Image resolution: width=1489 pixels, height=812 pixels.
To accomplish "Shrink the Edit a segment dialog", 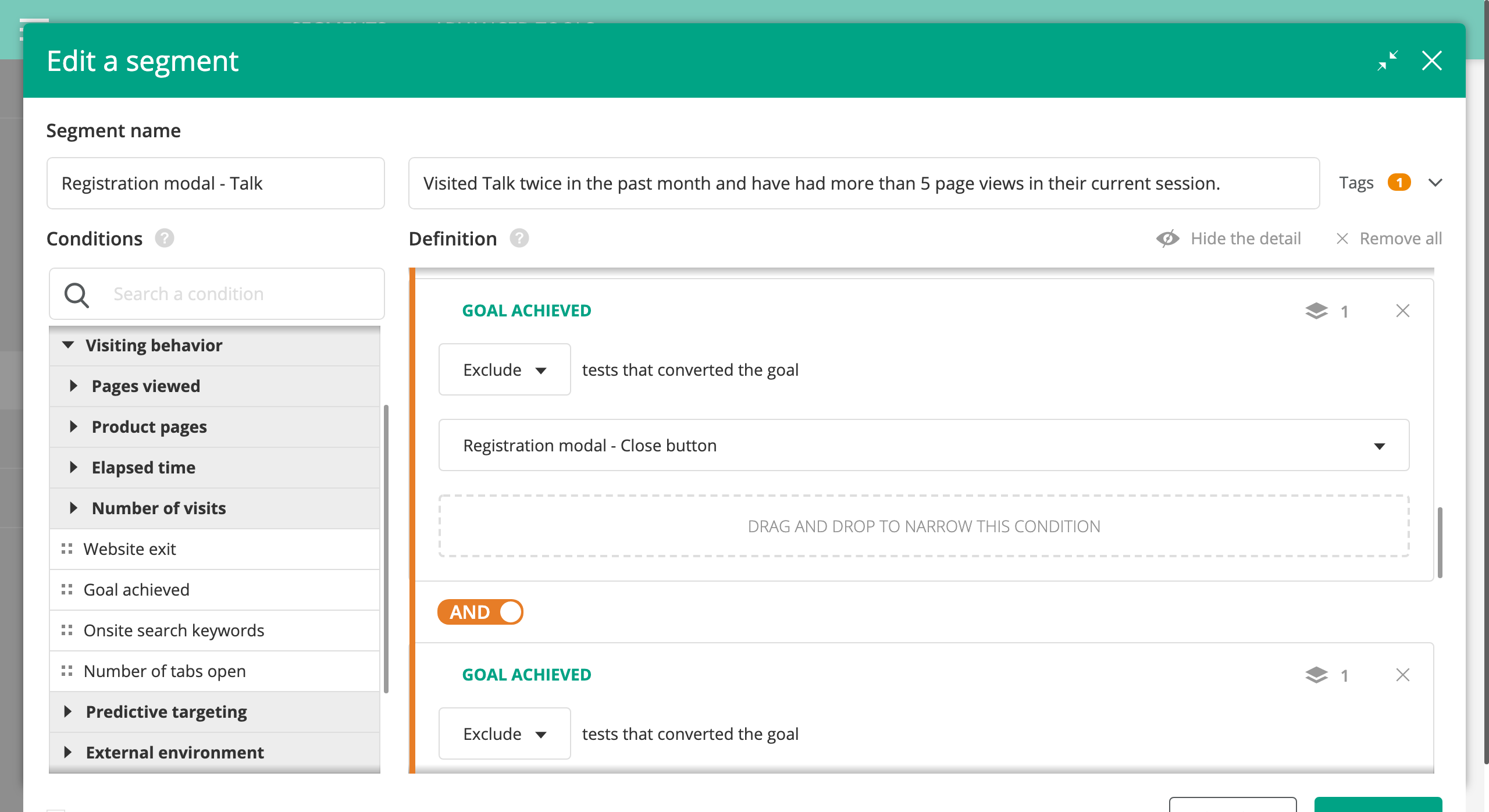I will (1387, 60).
